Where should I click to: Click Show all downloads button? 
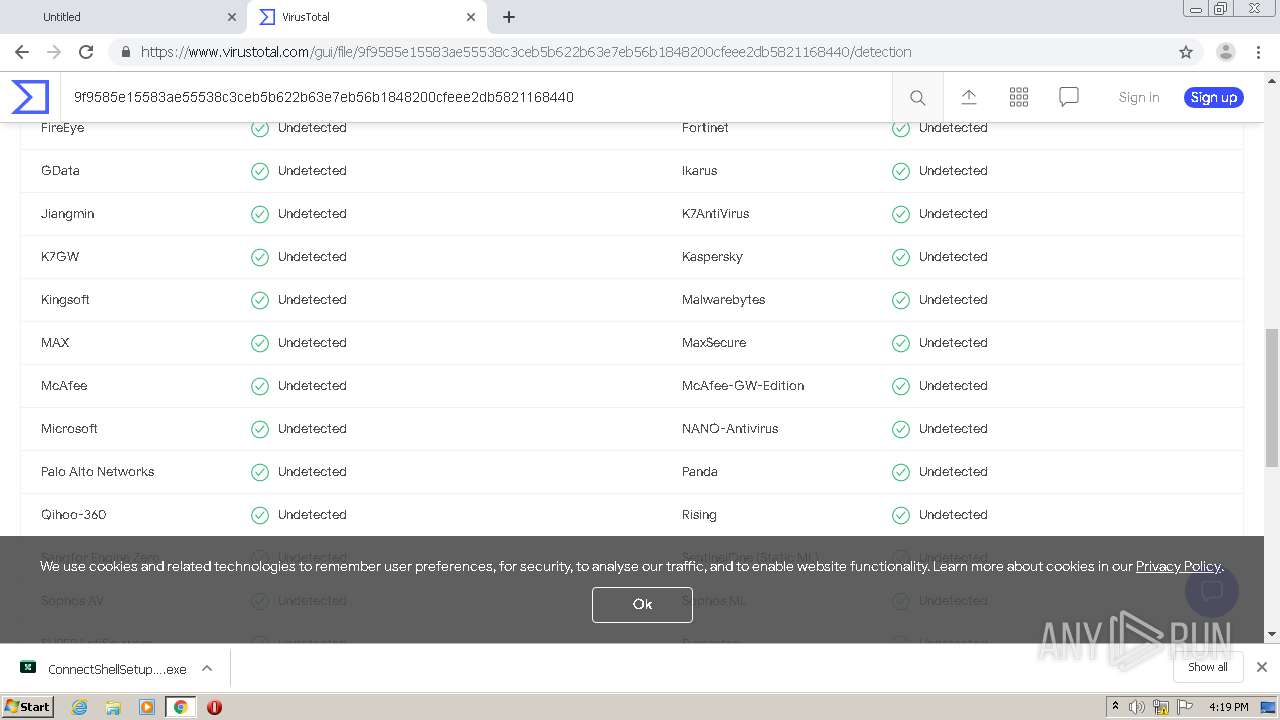pyautogui.click(x=1208, y=667)
